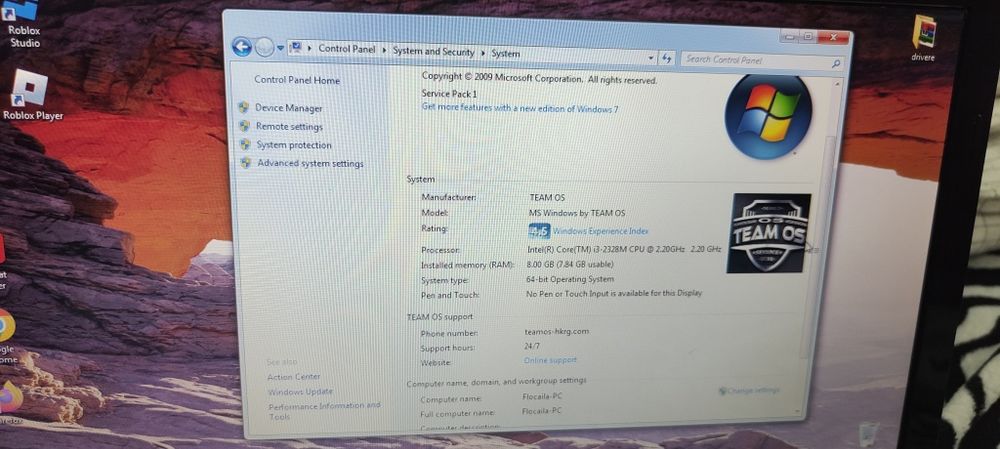Click the Back arrow navigation button
Image resolution: width=1000 pixels, height=449 pixels.
pyautogui.click(x=242, y=47)
